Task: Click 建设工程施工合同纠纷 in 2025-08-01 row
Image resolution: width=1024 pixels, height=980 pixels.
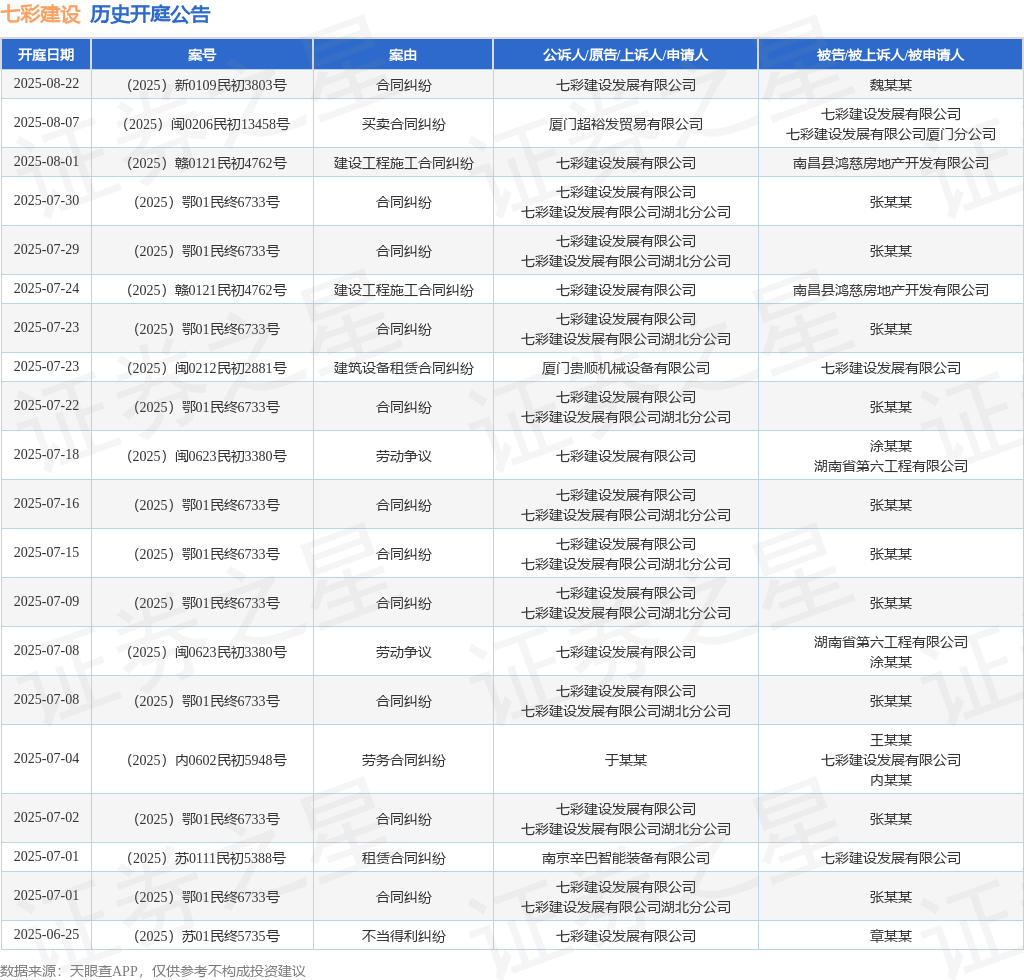Action: 404,163
